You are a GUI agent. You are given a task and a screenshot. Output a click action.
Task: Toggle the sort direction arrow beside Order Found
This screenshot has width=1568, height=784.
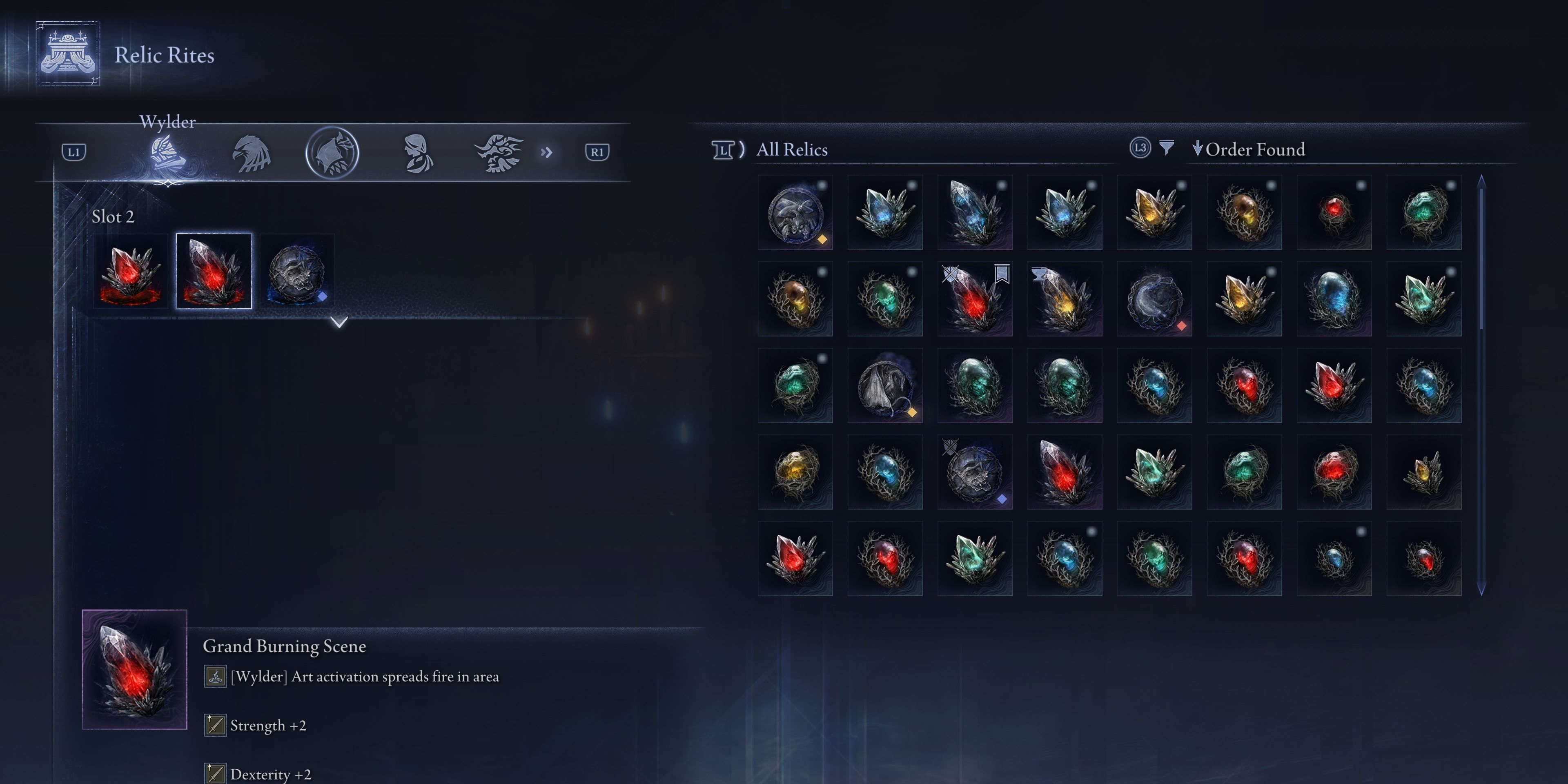pos(1197,149)
